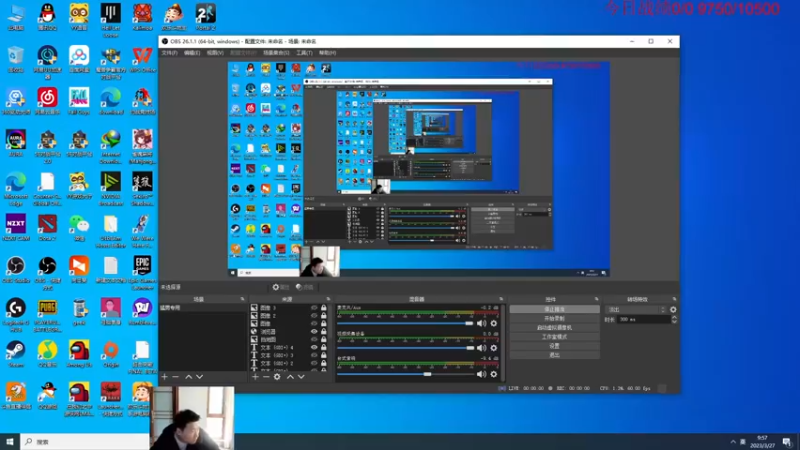Screen dimensions: 800x450
Task: Click the 属性 properties button above Scenes
Action: [x=281, y=287]
